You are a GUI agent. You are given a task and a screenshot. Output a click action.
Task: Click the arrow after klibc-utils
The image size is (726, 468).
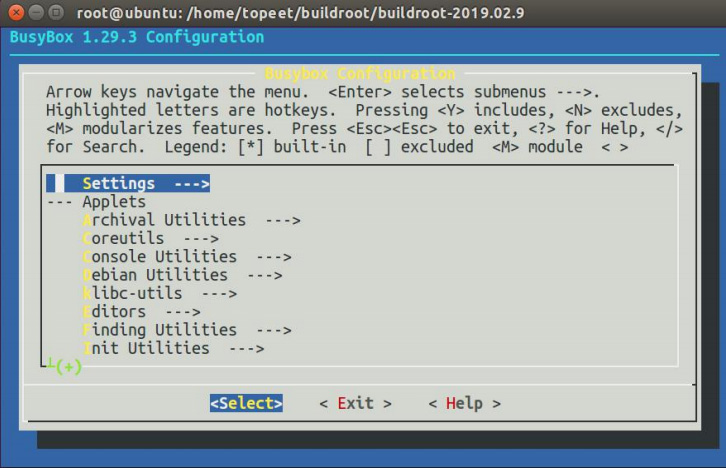pos(219,293)
